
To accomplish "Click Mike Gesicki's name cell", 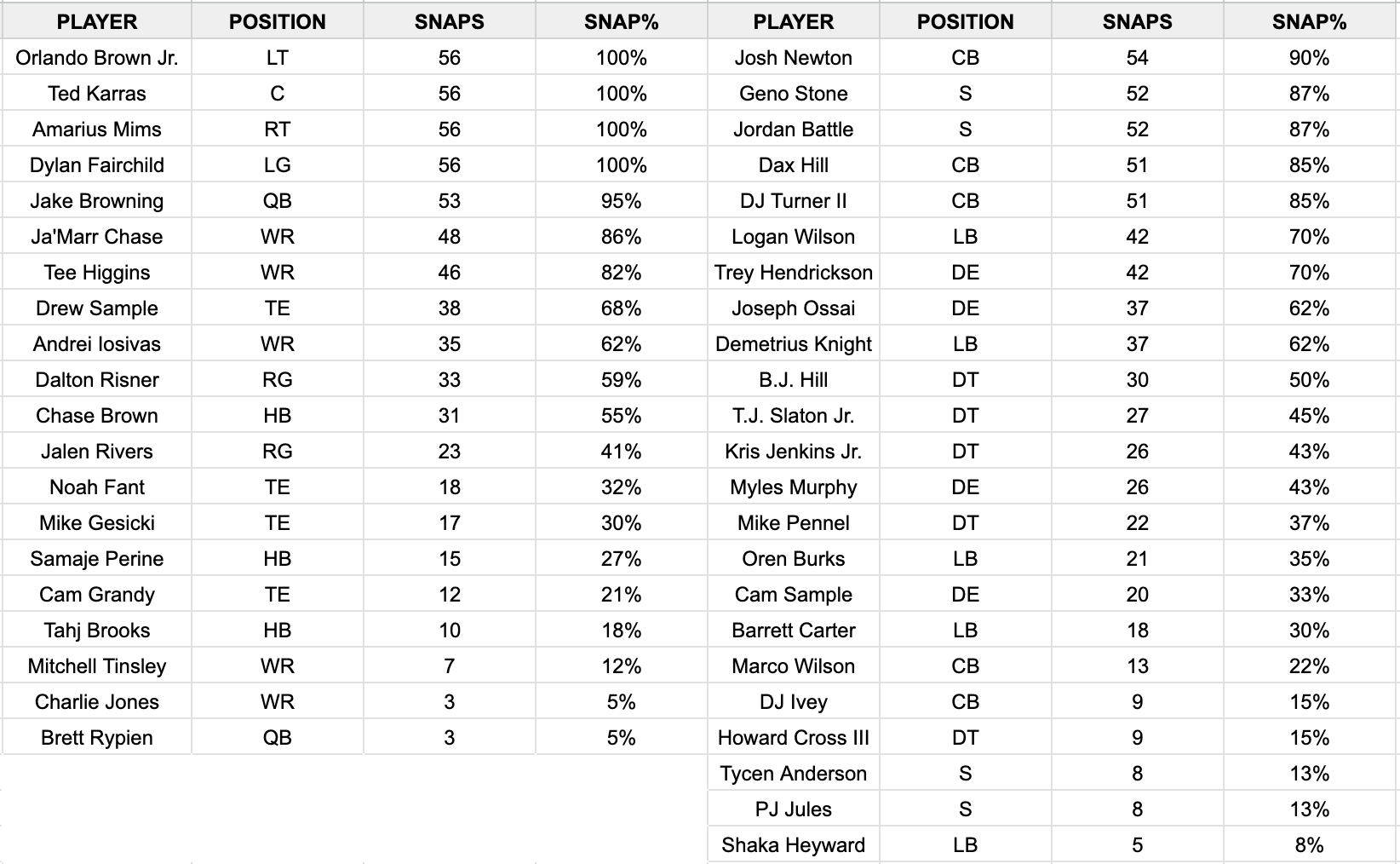I will (97, 523).
